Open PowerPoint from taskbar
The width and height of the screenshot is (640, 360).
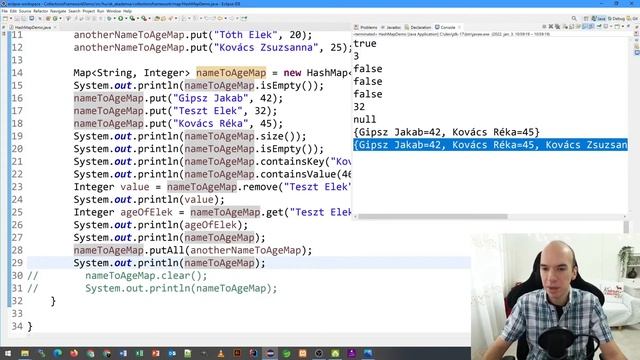156,353
